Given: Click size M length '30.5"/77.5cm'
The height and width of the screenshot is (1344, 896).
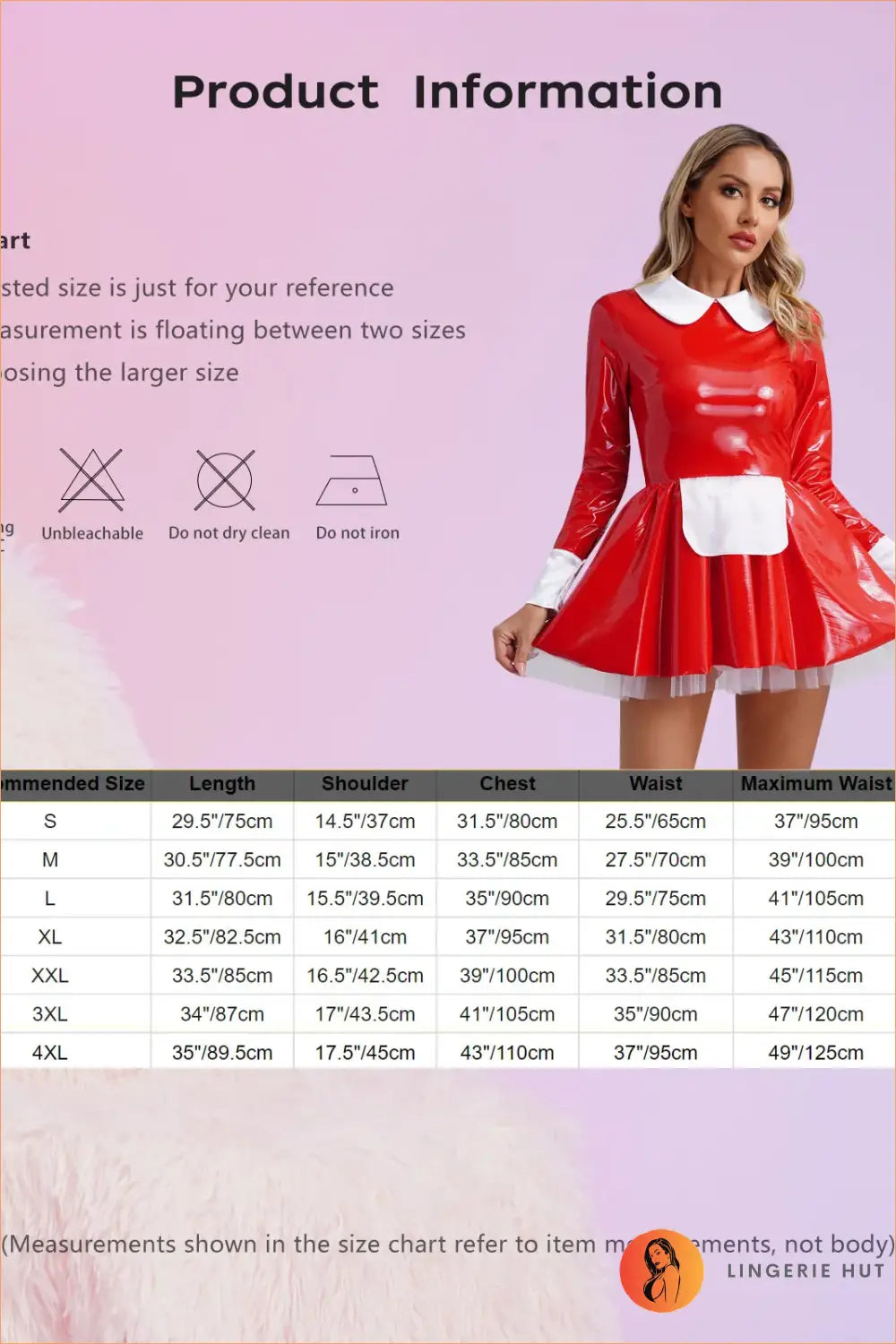Looking at the screenshot, I should click(222, 859).
